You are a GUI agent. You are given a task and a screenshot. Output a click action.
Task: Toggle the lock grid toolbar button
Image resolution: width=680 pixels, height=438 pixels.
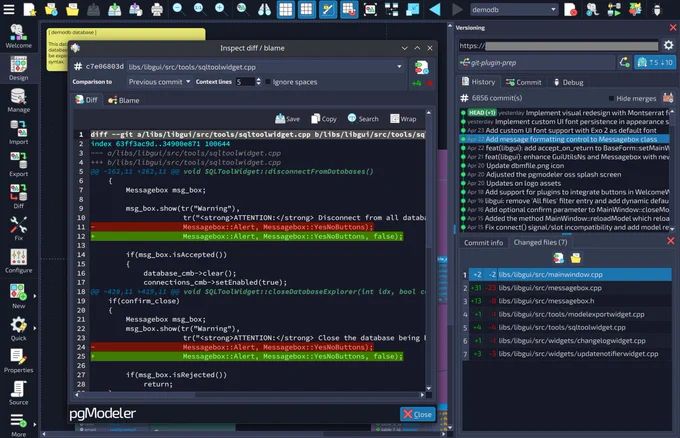(x=349, y=9)
